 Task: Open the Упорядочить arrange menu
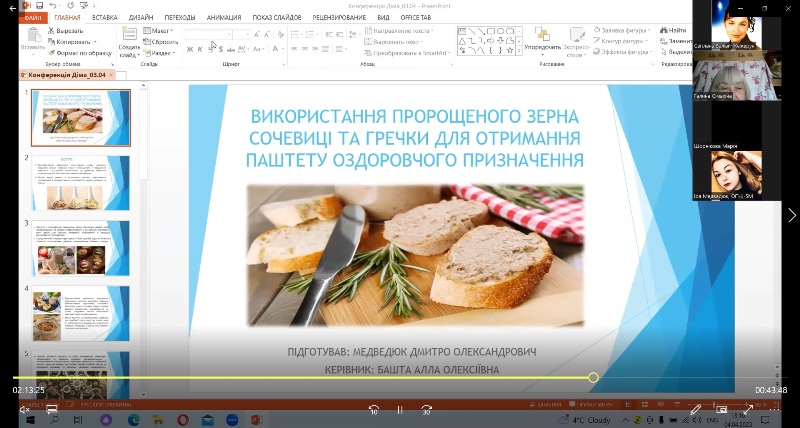[x=542, y=41]
